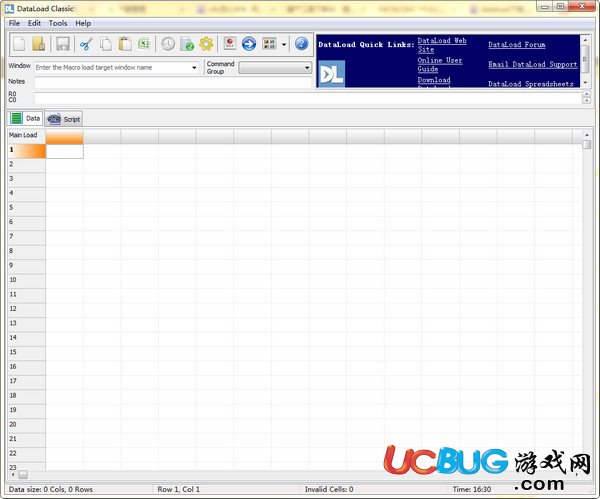Expand the Command Group dropdown
Viewport: 600px width, 499px height.
[307, 68]
